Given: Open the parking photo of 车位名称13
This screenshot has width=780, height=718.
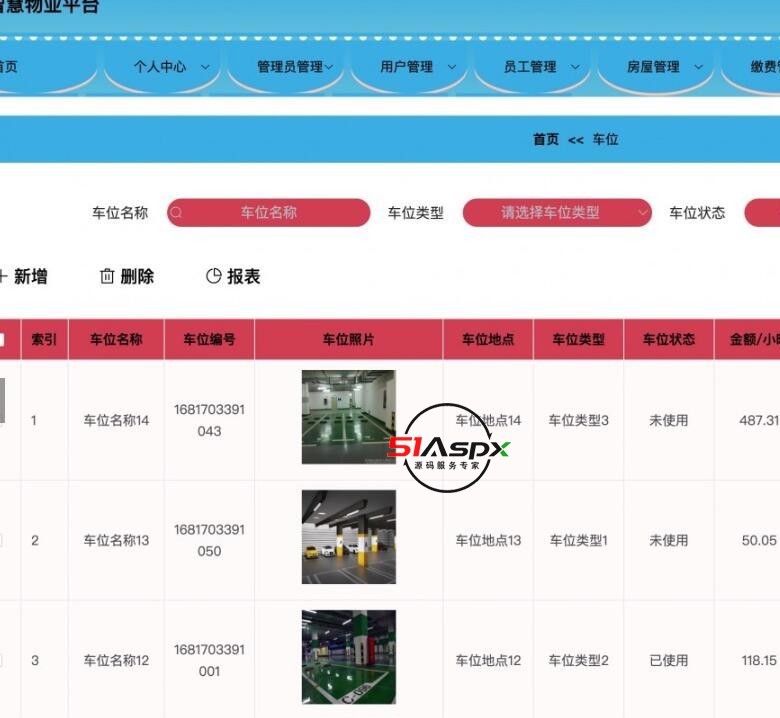Looking at the screenshot, I should click(349, 537).
